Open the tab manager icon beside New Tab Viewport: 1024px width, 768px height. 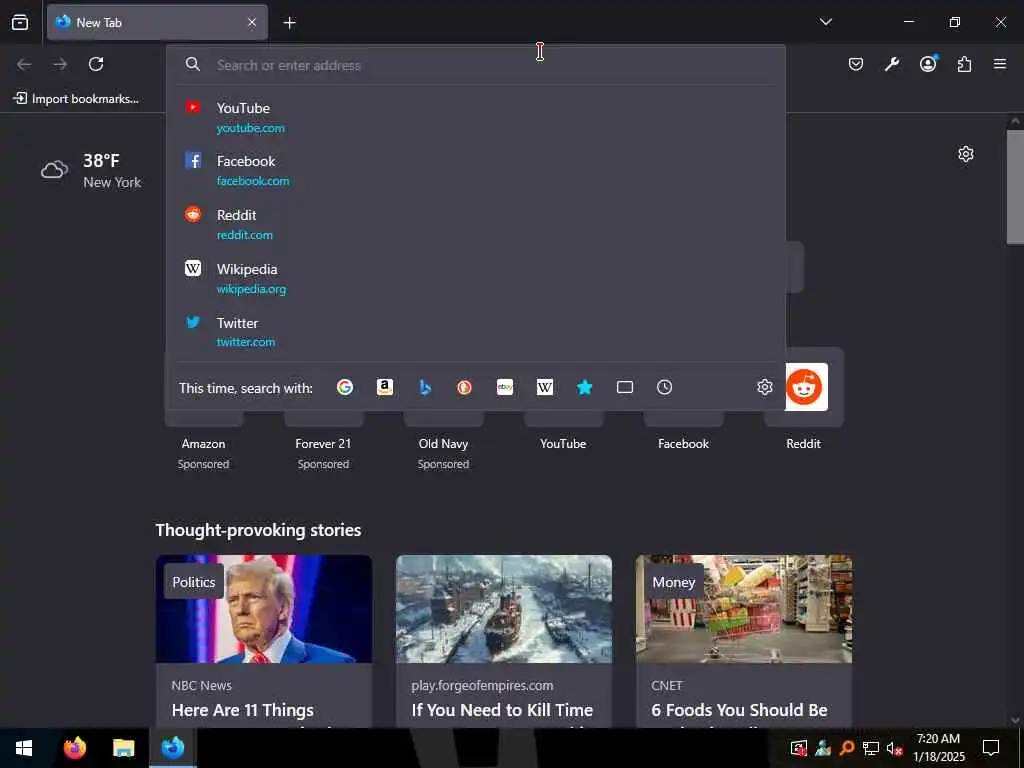click(20, 22)
